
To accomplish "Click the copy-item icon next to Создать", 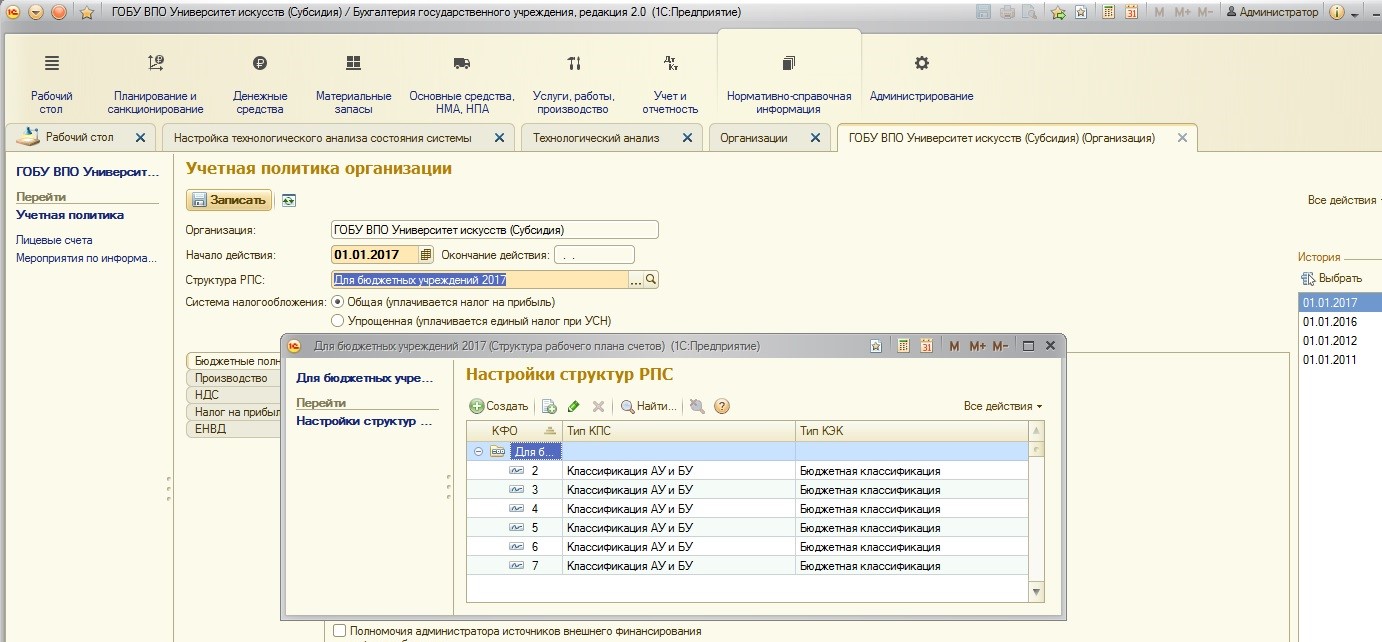I will pyautogui.click(x=548, y=406).
